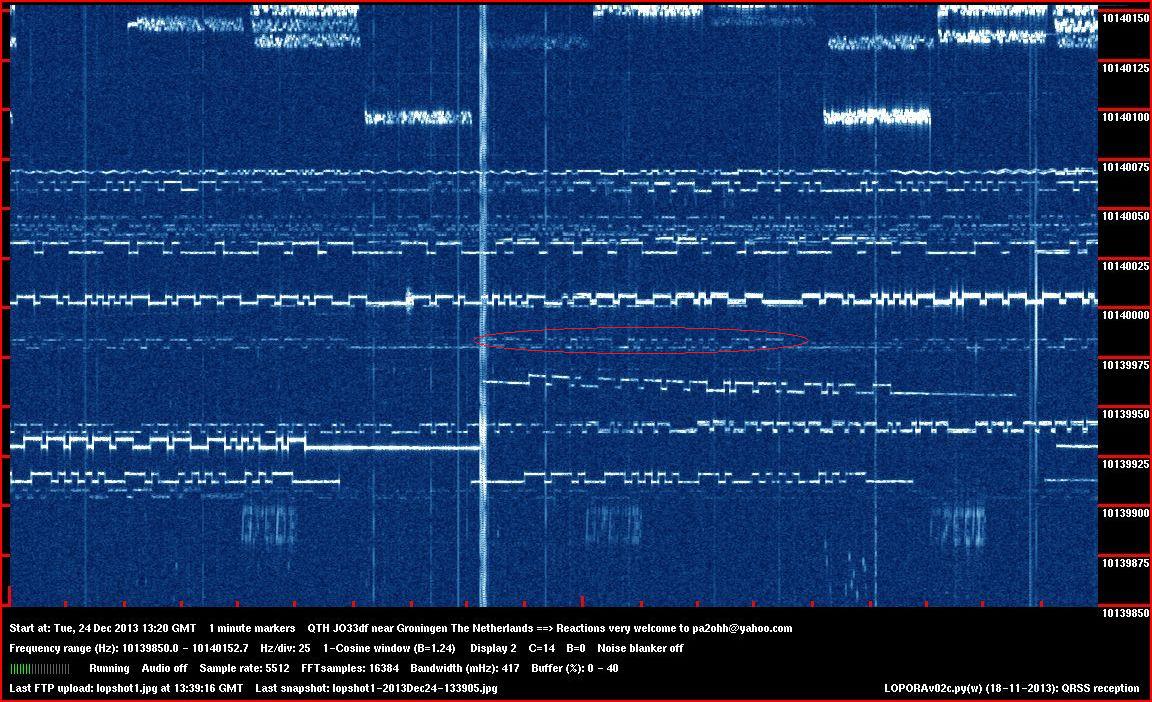Click the 10140150 frequency label at top
Viewport: 1152px width, 702px height.
[x=1124, y=18]
